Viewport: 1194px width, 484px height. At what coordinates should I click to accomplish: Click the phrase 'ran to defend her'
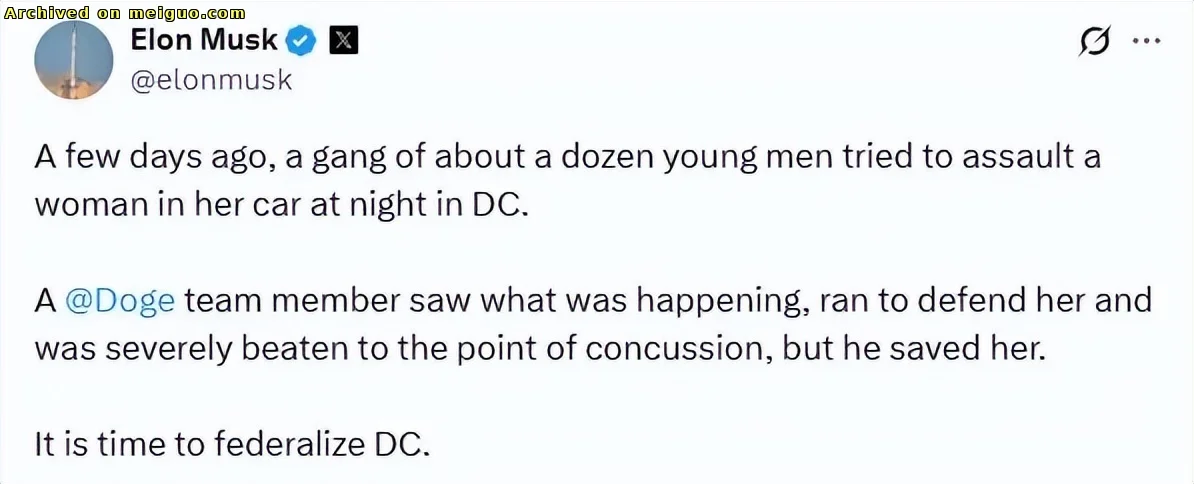pos(949,302)
